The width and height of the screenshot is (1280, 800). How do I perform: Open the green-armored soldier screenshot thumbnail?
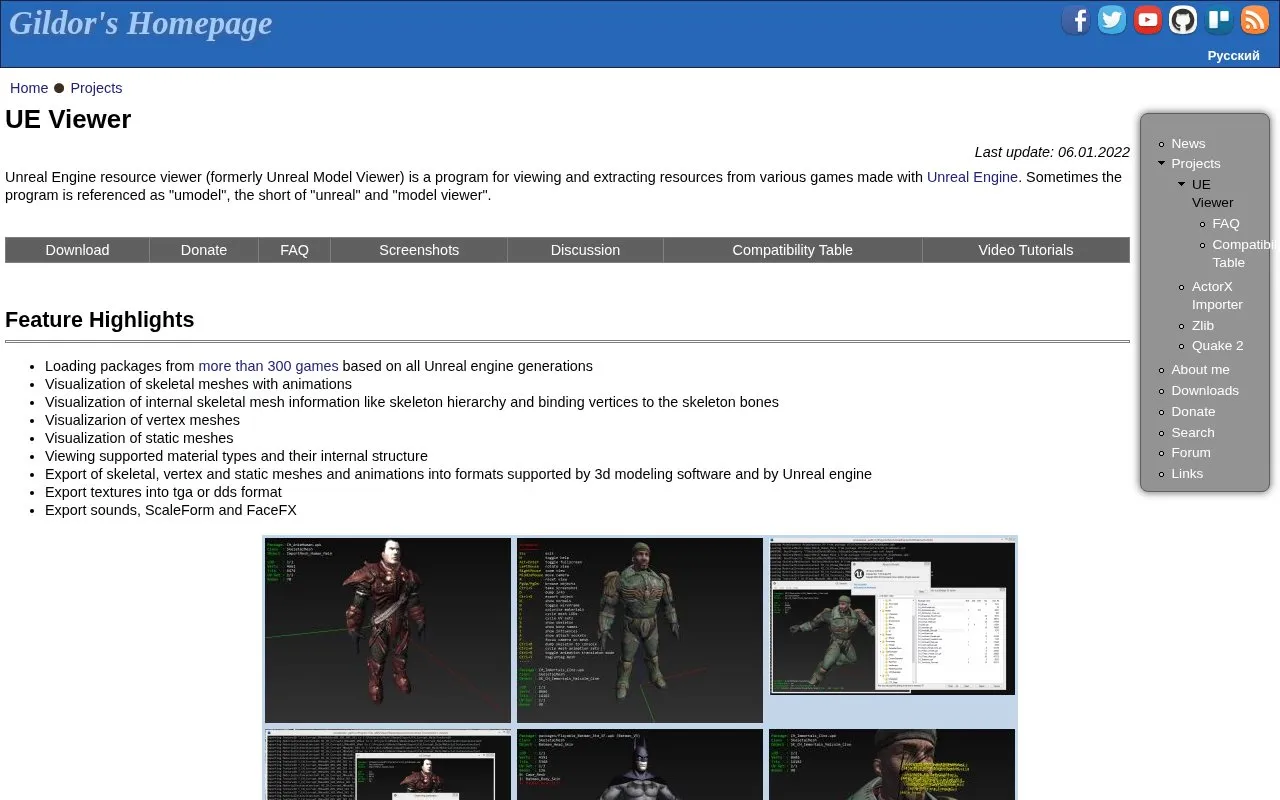point(640,630)
